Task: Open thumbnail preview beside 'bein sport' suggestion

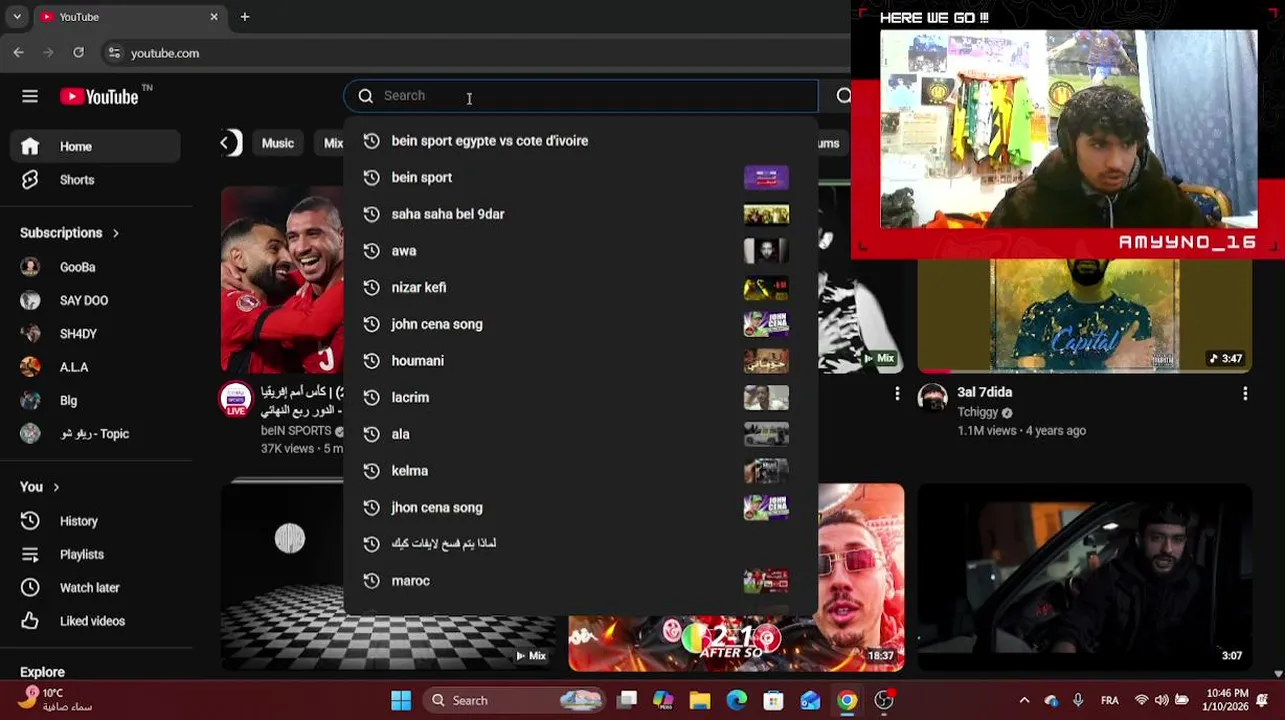Action: coord(766,178)
